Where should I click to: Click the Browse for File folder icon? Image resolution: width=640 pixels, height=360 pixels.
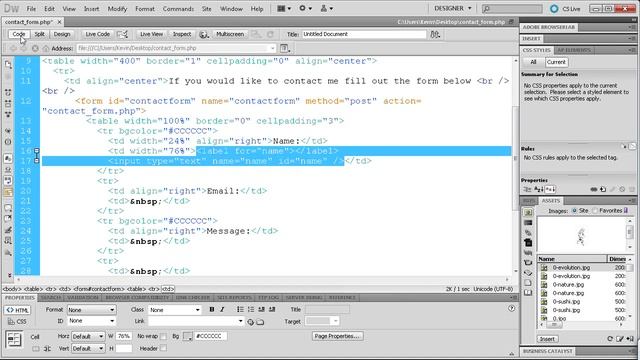point(260,322)
